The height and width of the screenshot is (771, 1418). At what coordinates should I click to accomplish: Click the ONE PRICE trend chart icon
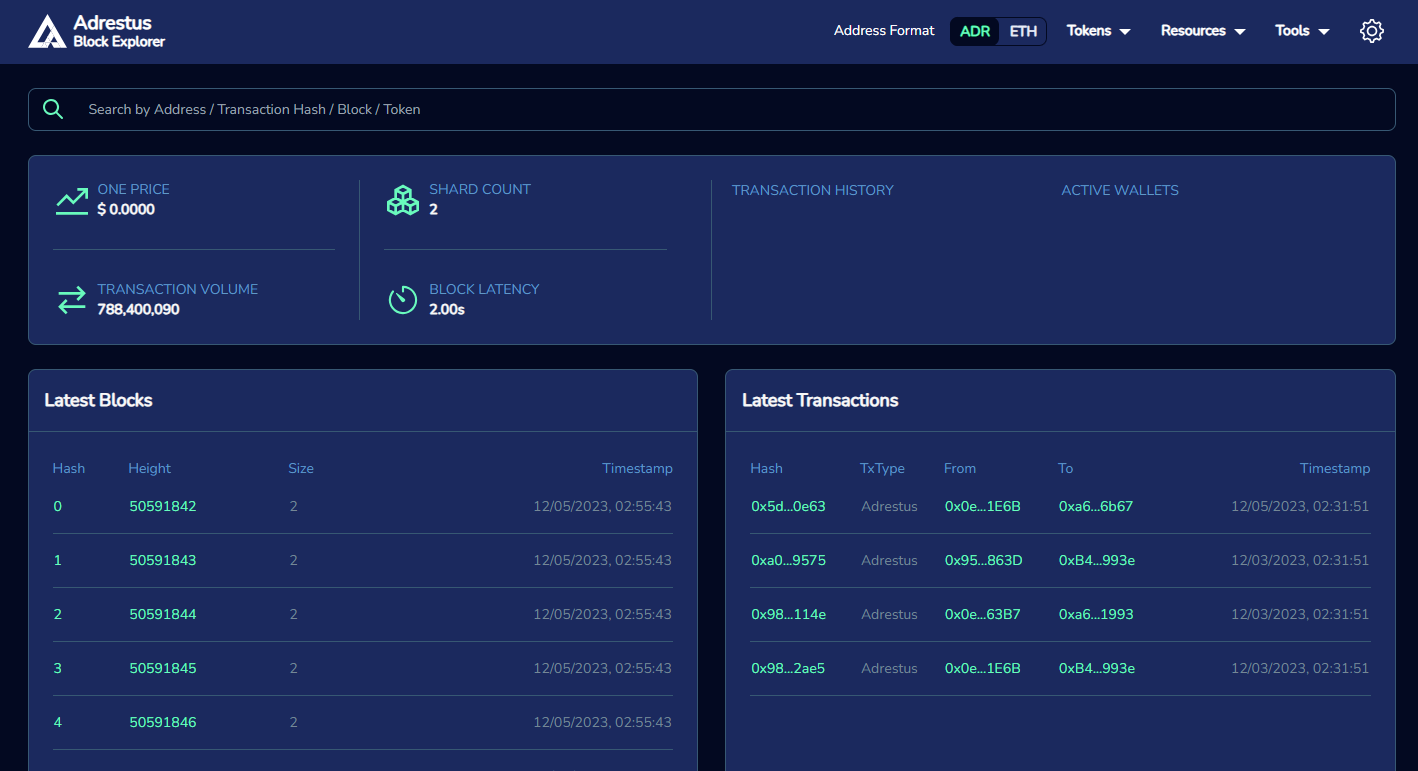[72, 200]
